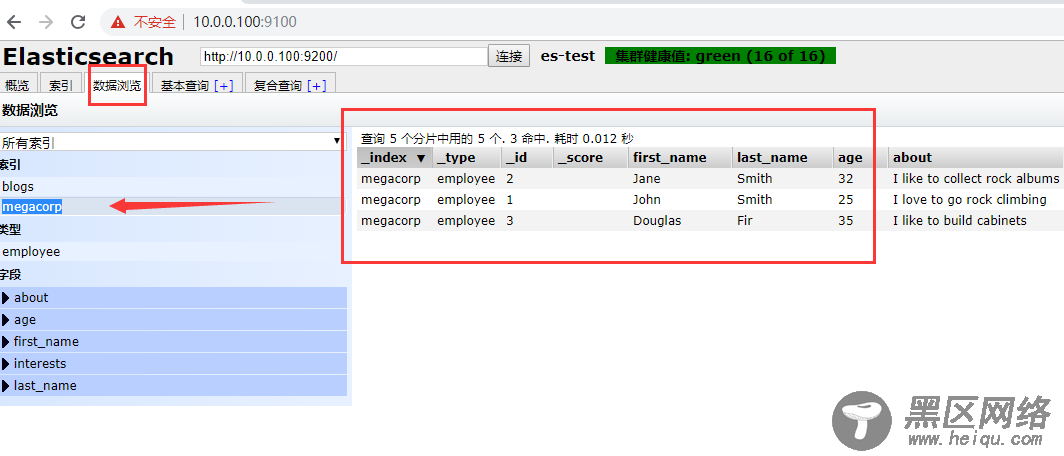Expand the first_name field filter
1064x456 pixels.
click(174, 341)
